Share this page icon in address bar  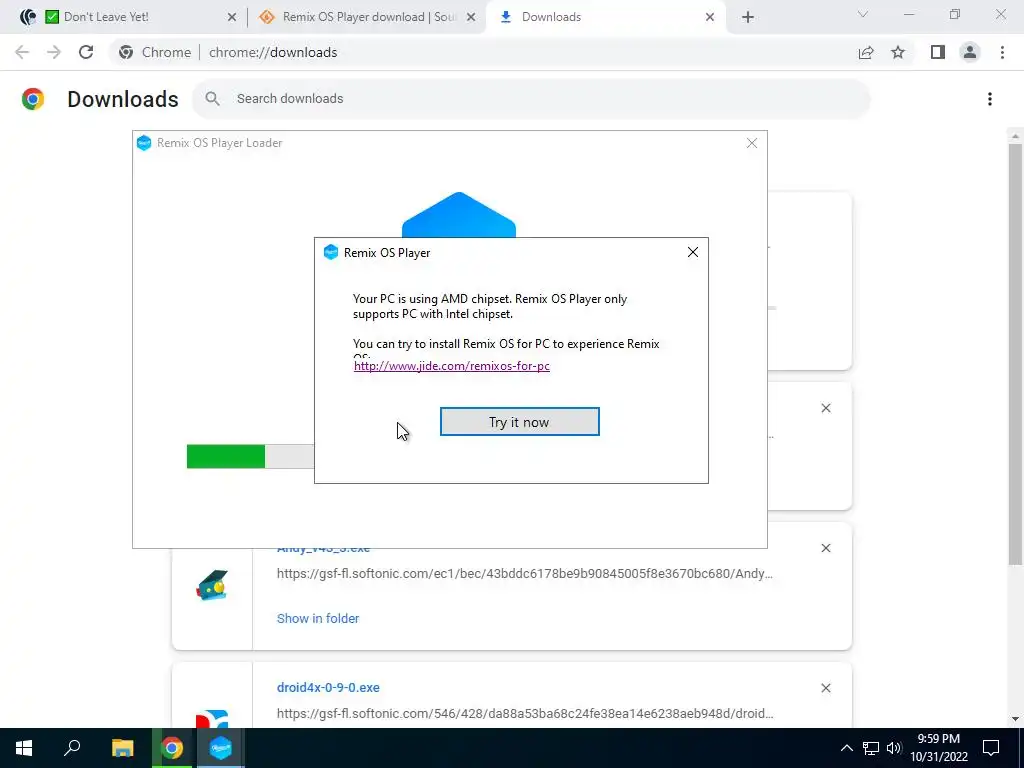(866, 52)
